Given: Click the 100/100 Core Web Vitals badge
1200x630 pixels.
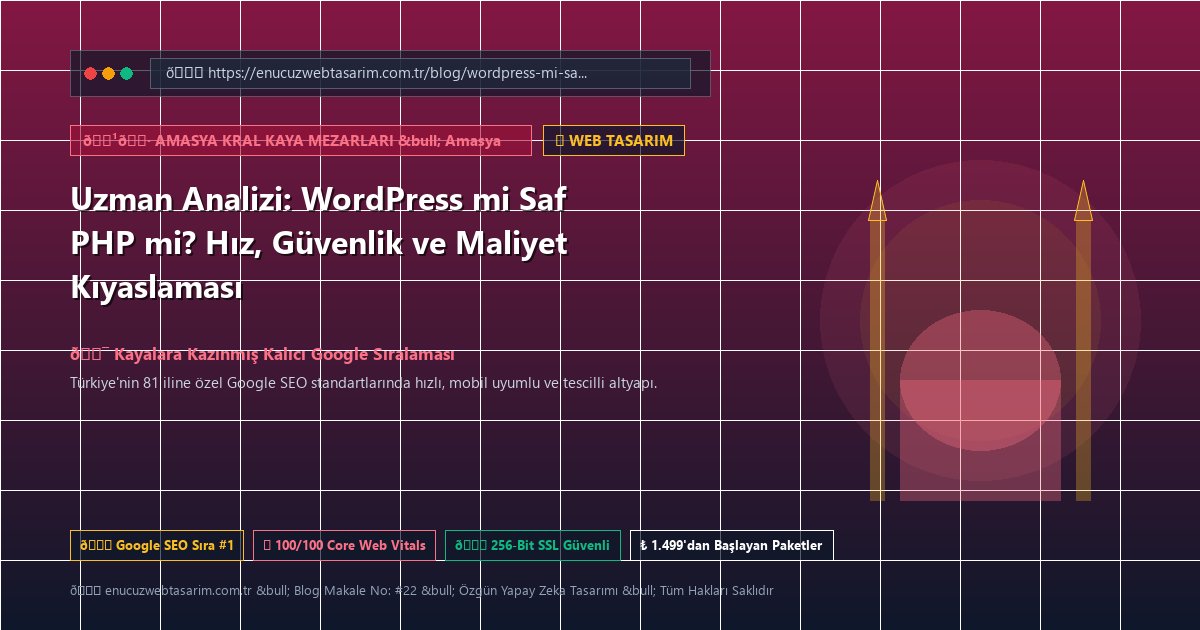Looking at the screenshot, I should pos(344,545).
